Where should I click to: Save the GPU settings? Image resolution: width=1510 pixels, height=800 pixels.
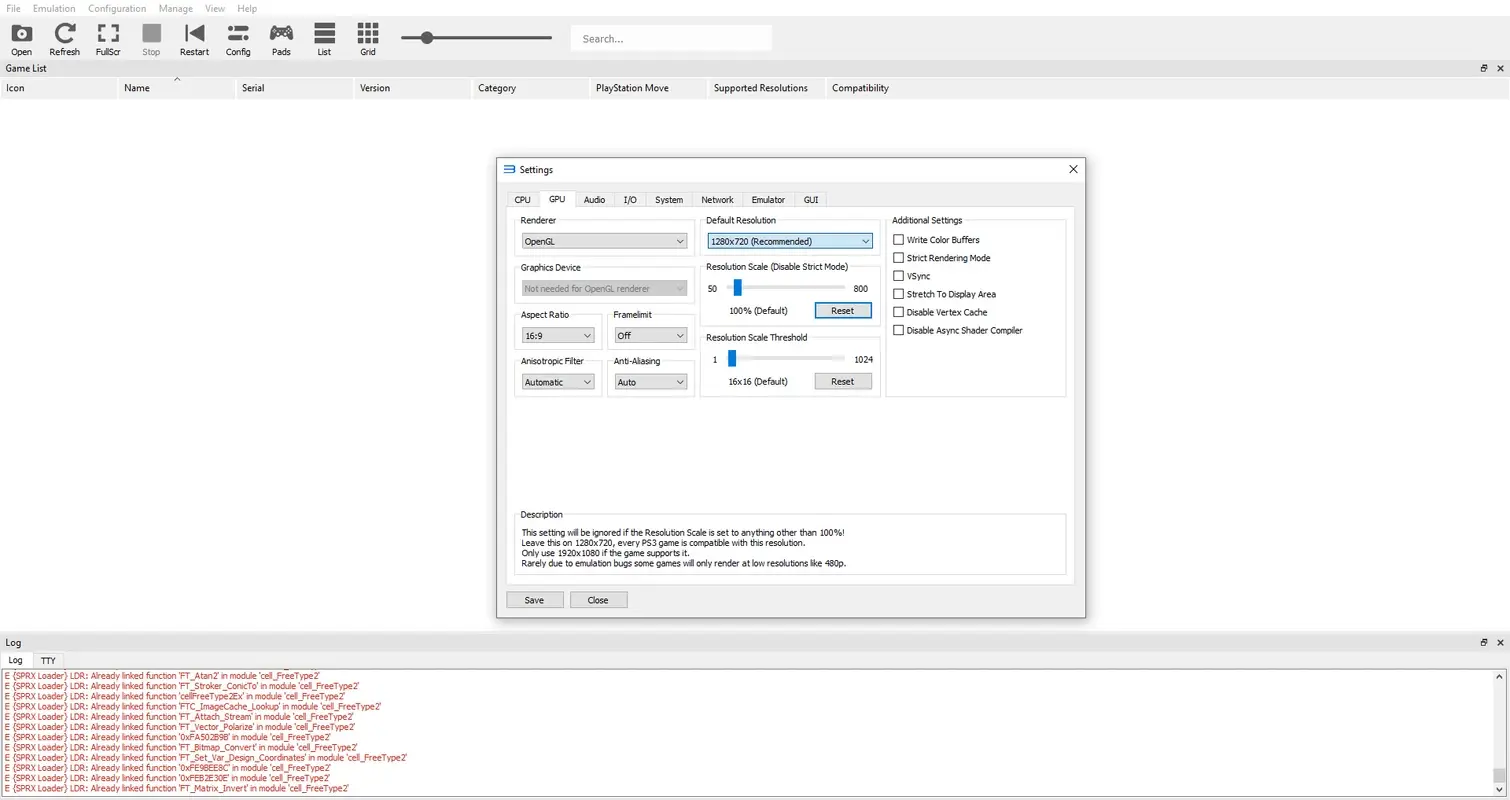(x=534, y=599)
